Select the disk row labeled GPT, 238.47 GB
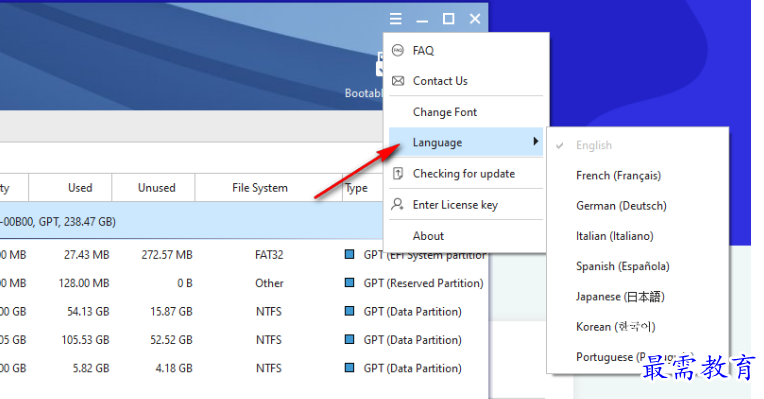The width and height of the screenshot is (764, 399). (x=191, y=222)
